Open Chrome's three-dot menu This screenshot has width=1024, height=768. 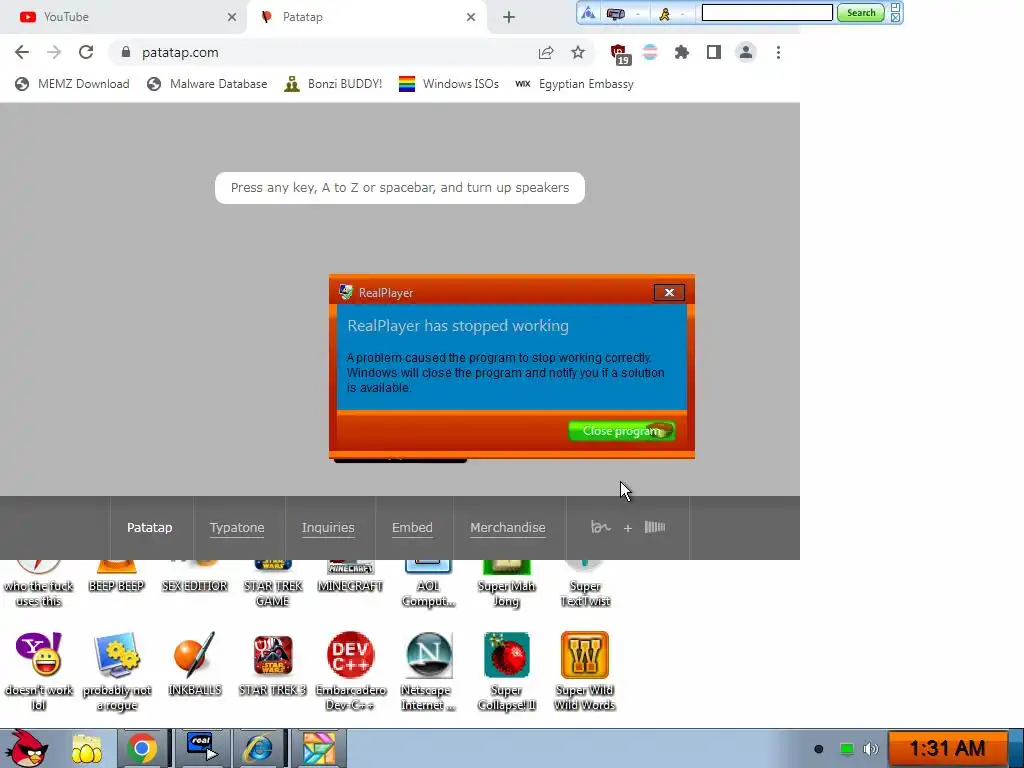778,52
